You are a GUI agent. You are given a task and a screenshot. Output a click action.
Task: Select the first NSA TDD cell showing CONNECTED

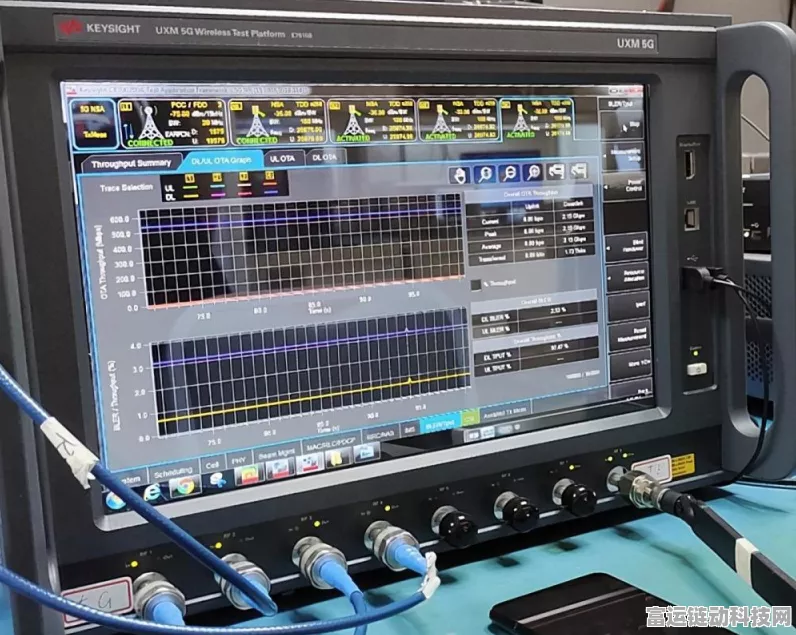coord(276,121)
